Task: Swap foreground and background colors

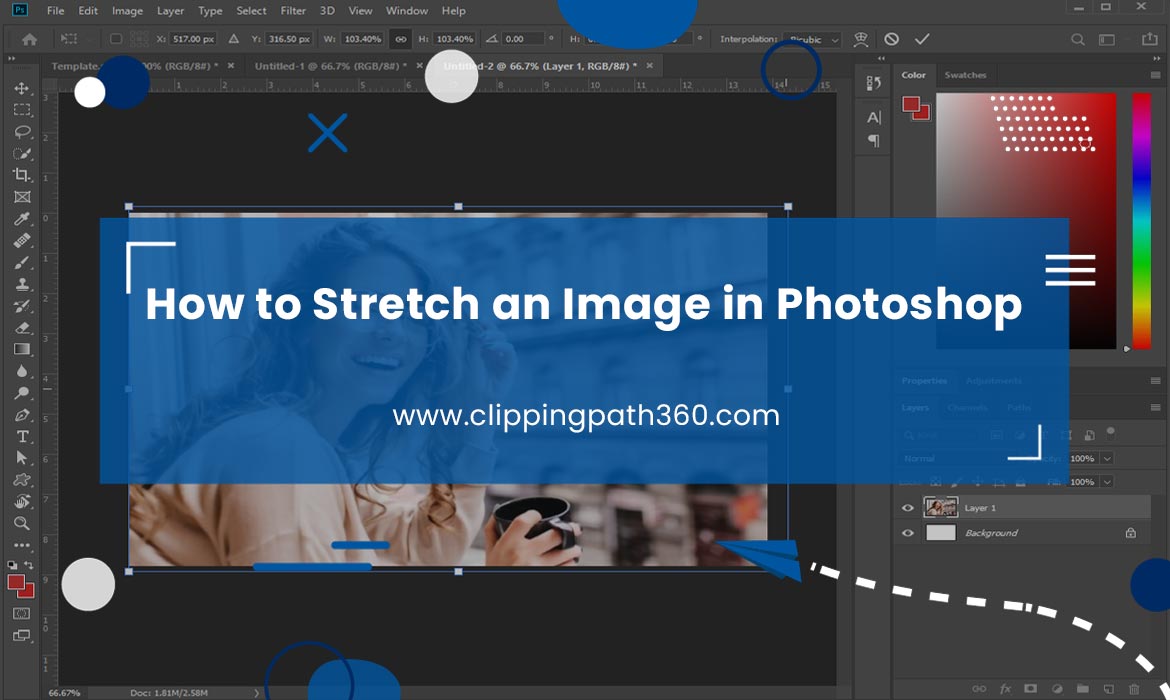Action: (28, 565)
